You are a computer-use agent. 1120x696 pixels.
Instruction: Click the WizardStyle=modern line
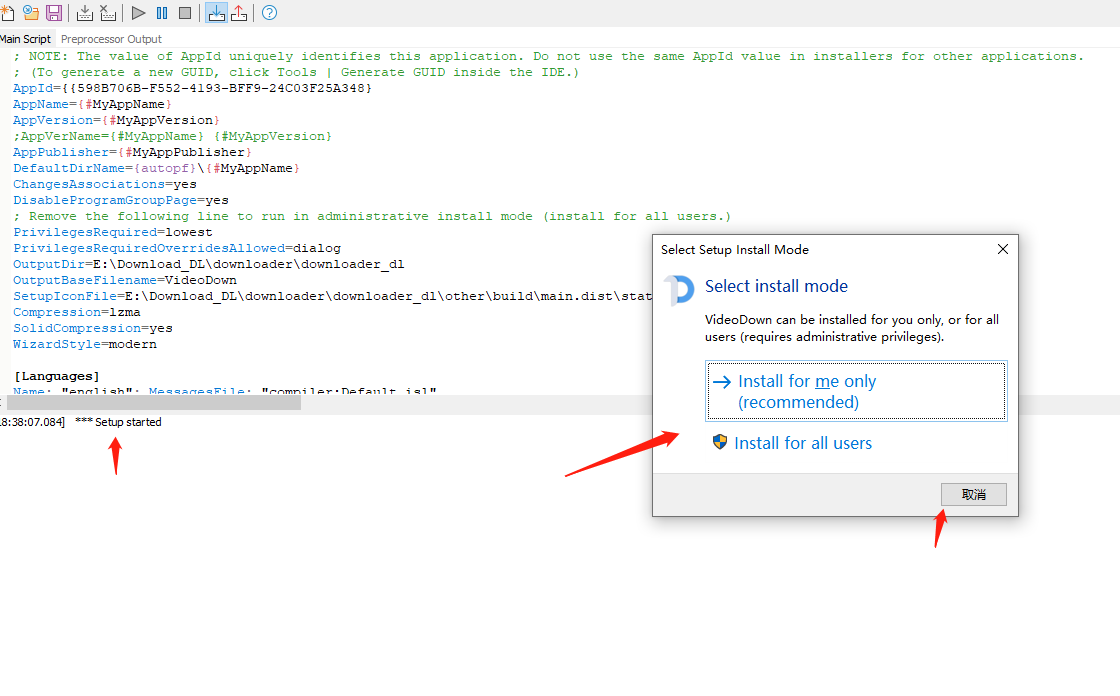(x=84, y=344)
